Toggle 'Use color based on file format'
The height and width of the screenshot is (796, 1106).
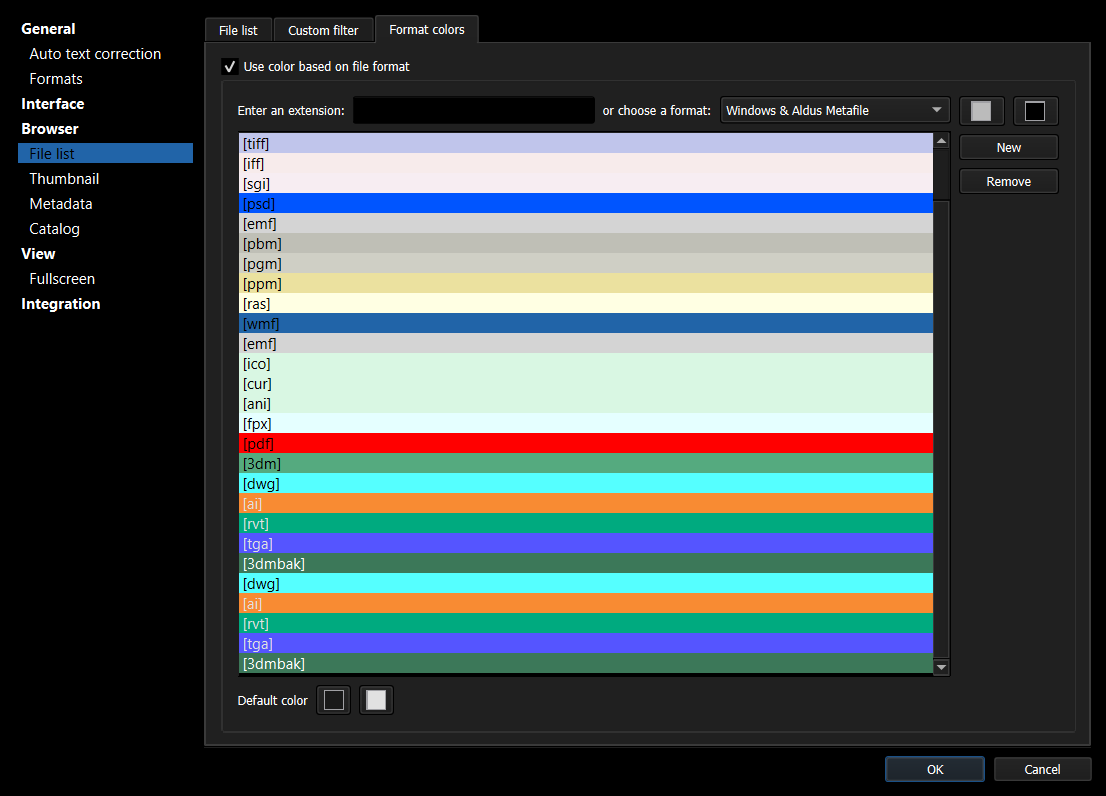(230, 67)
